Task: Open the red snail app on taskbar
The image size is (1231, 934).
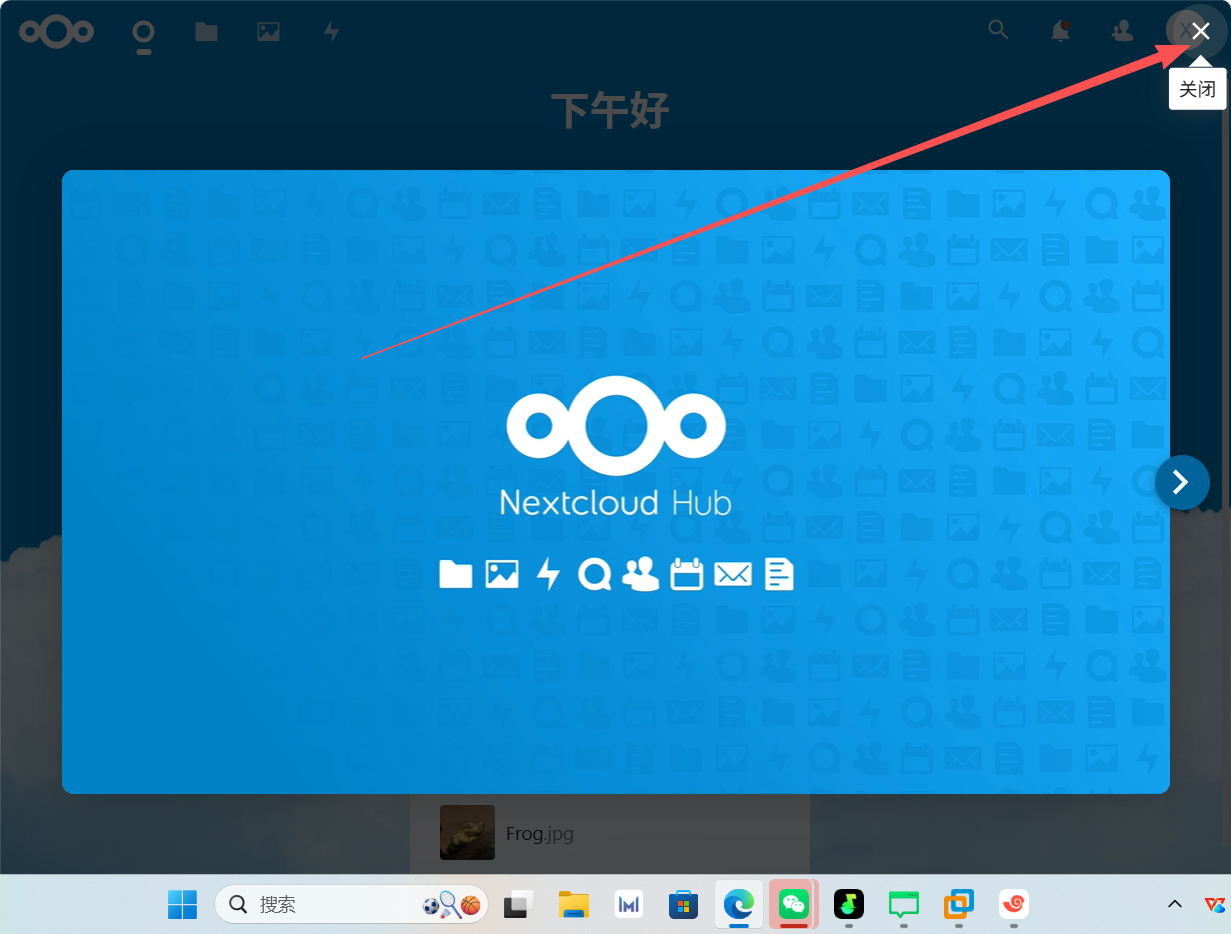Action: pos(1014,904)
